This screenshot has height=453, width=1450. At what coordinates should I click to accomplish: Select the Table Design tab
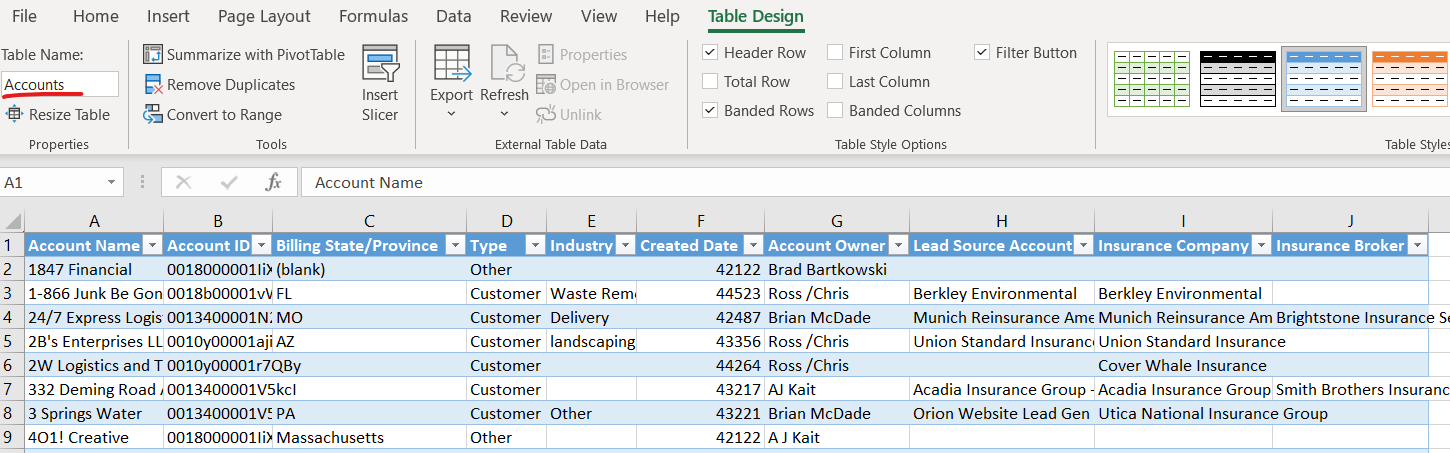point(756,16)
